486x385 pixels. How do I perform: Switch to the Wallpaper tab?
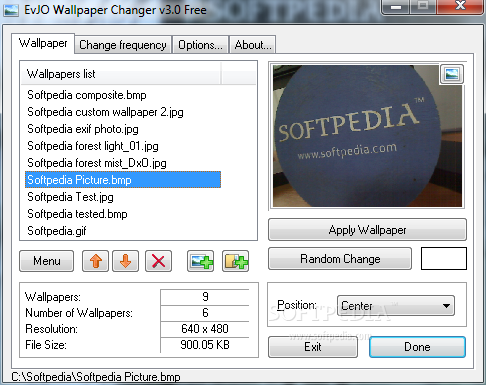(43, 43)
